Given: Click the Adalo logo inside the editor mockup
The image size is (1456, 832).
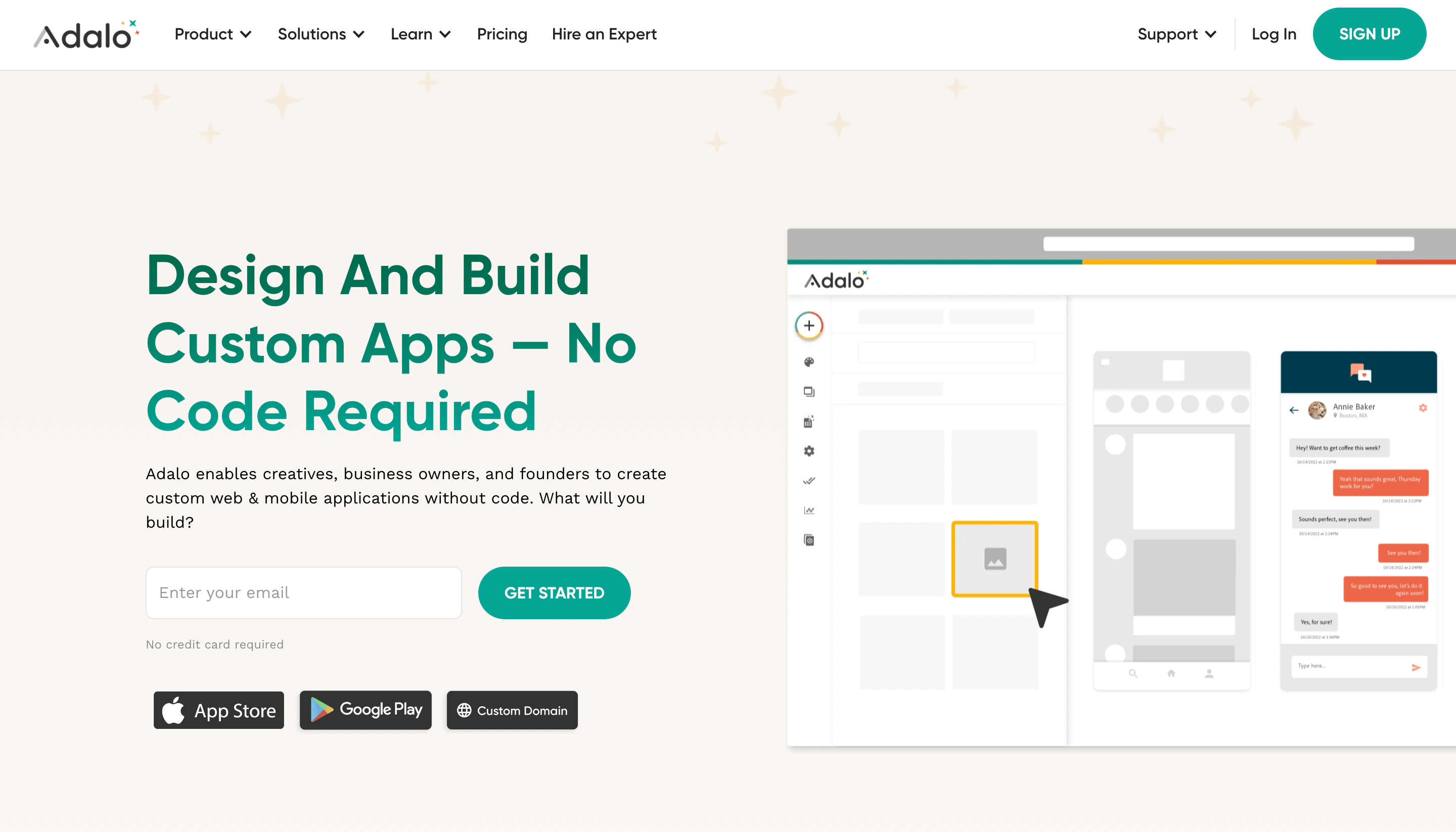Looking at the screenshot, I should [x=837, y=280].
